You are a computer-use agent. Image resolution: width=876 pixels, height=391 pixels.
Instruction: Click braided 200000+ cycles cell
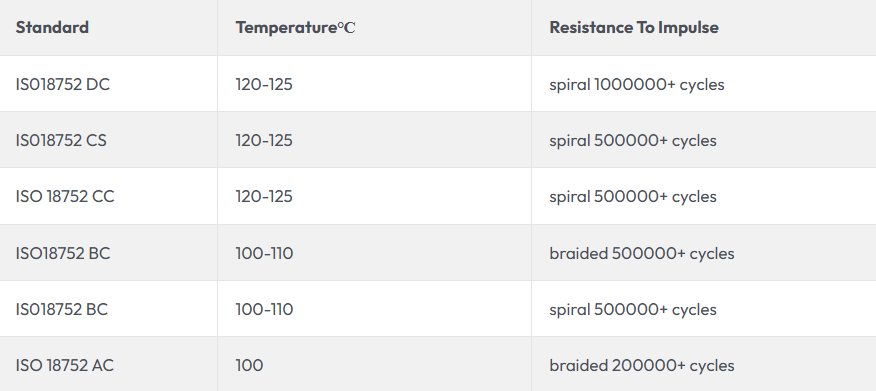point(642,365)
